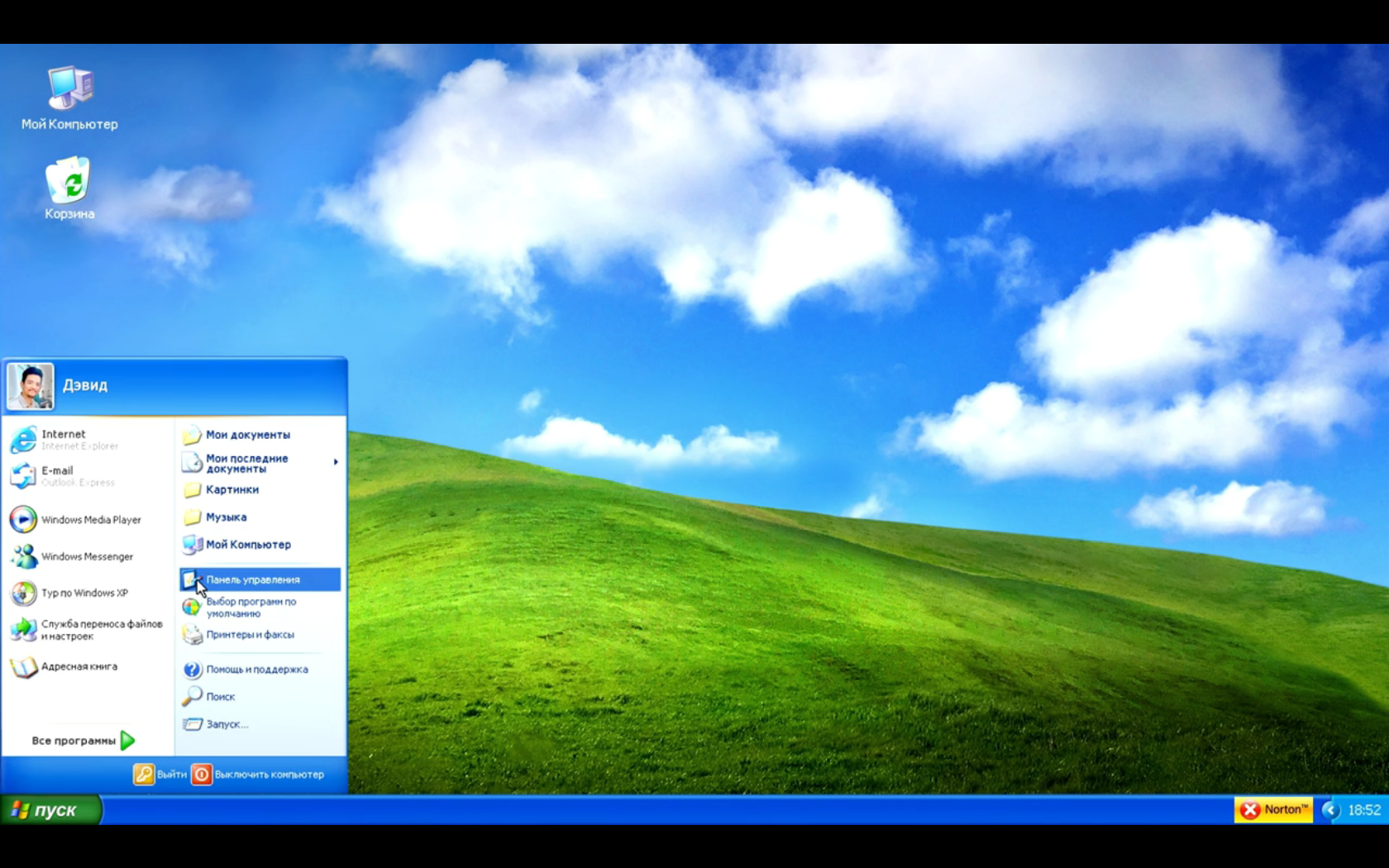
Task: Select Панель управления menu item
Action: [260, 579]
